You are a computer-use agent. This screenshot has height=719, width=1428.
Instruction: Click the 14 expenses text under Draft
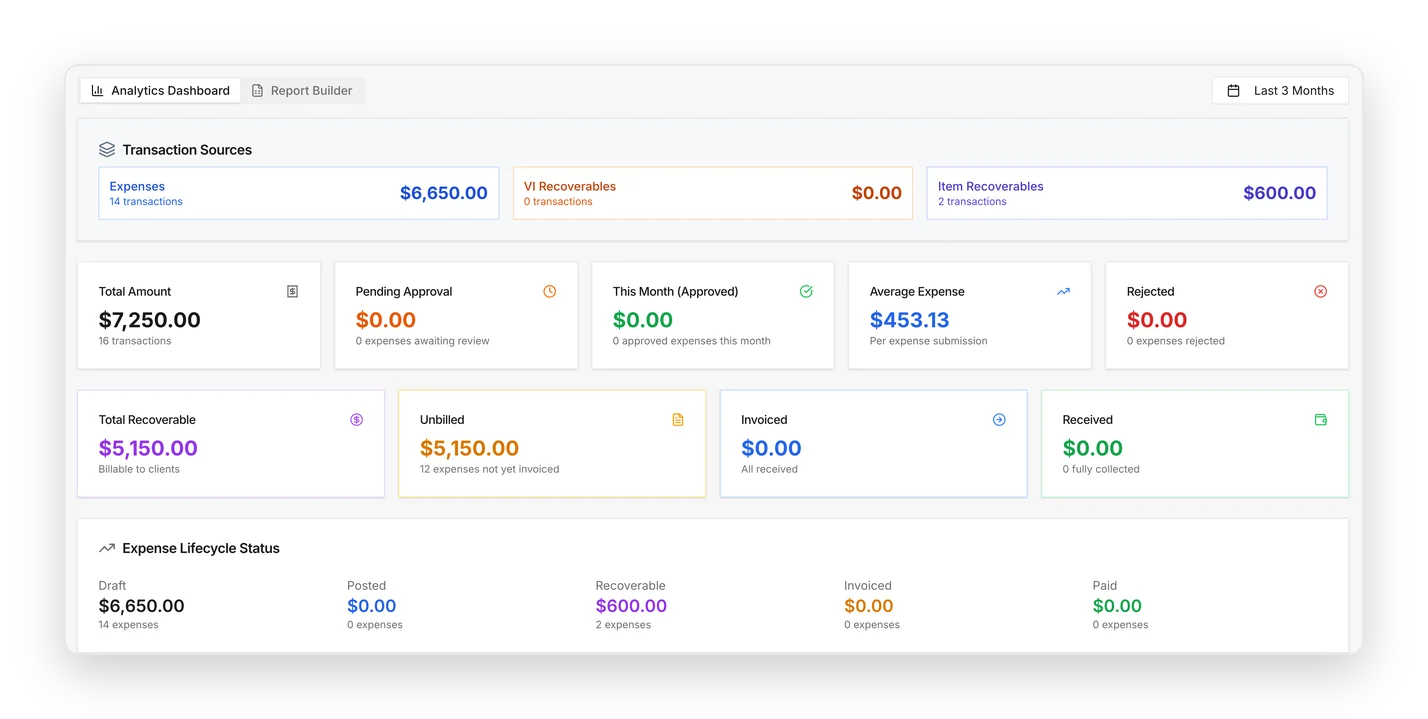pyautogui.click(x=129, y=625)
